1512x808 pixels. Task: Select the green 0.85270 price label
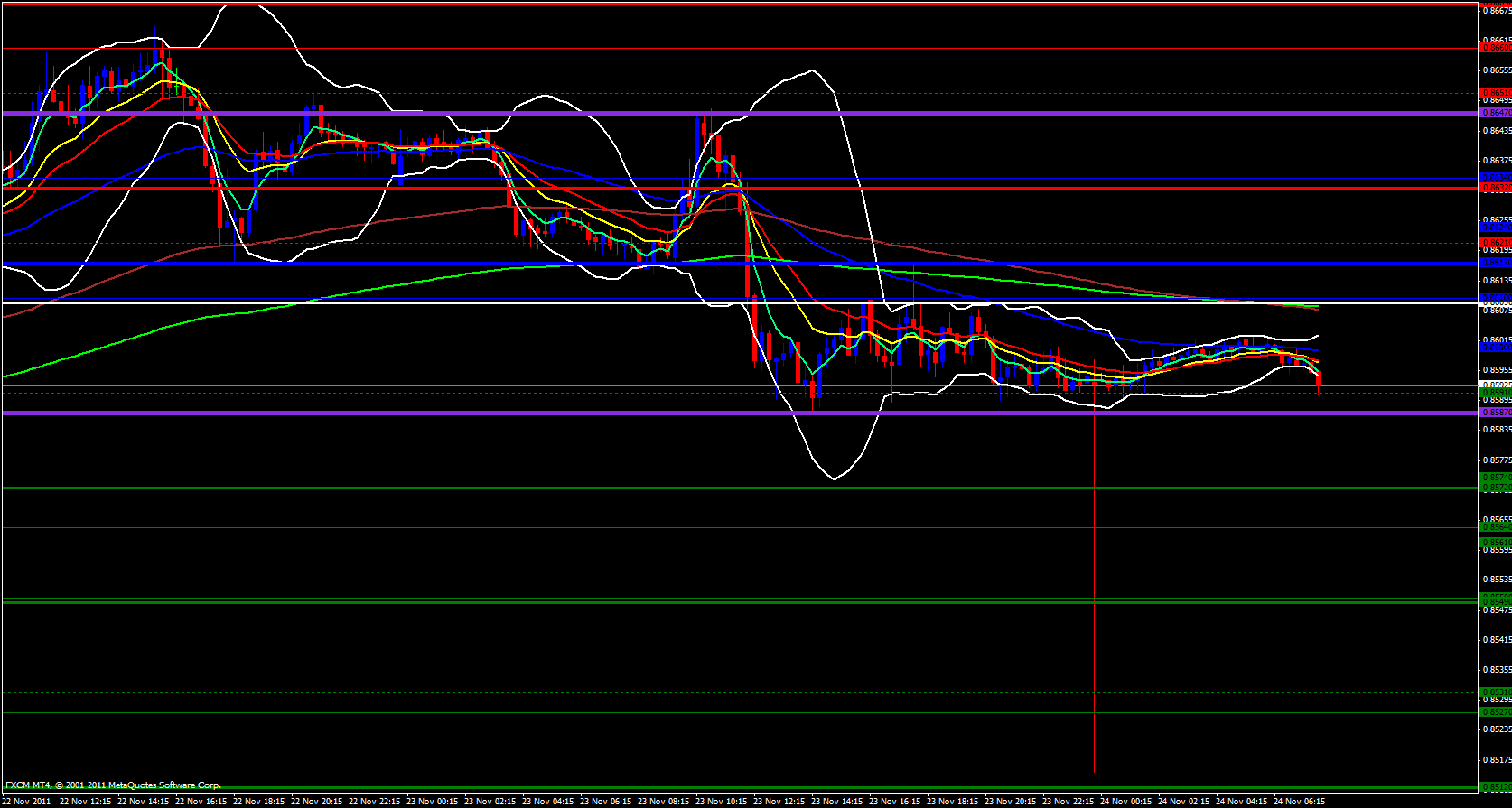(1495, 712)
